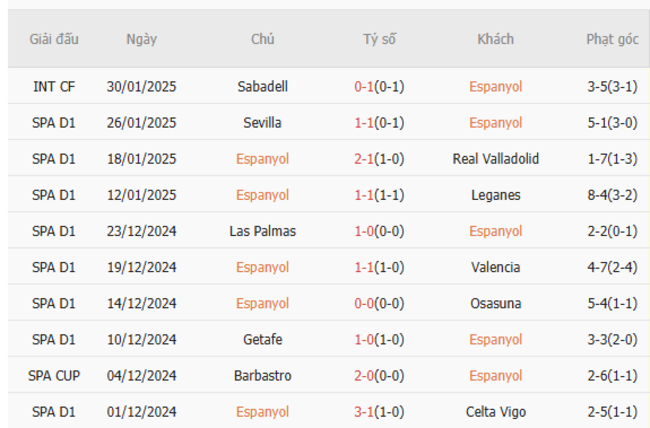Click the Ngày column header
The image size is (650, 428).
point(141,40)
